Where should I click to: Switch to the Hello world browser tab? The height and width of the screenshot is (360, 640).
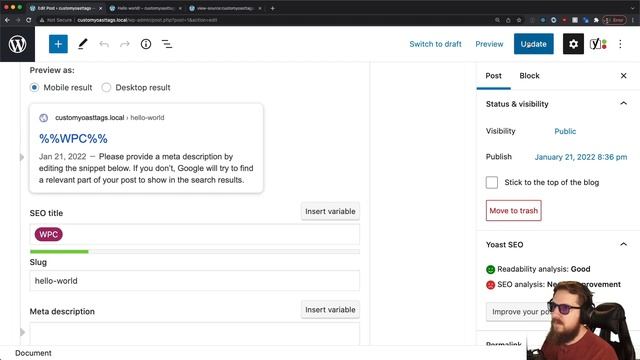[x=145, y=8]
